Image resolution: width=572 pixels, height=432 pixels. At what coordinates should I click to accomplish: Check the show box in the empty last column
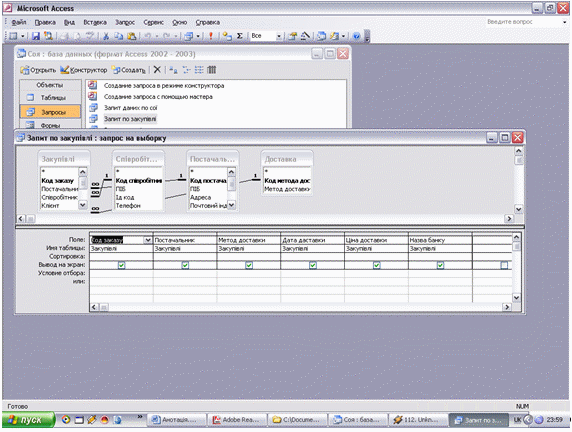[504, 265]
